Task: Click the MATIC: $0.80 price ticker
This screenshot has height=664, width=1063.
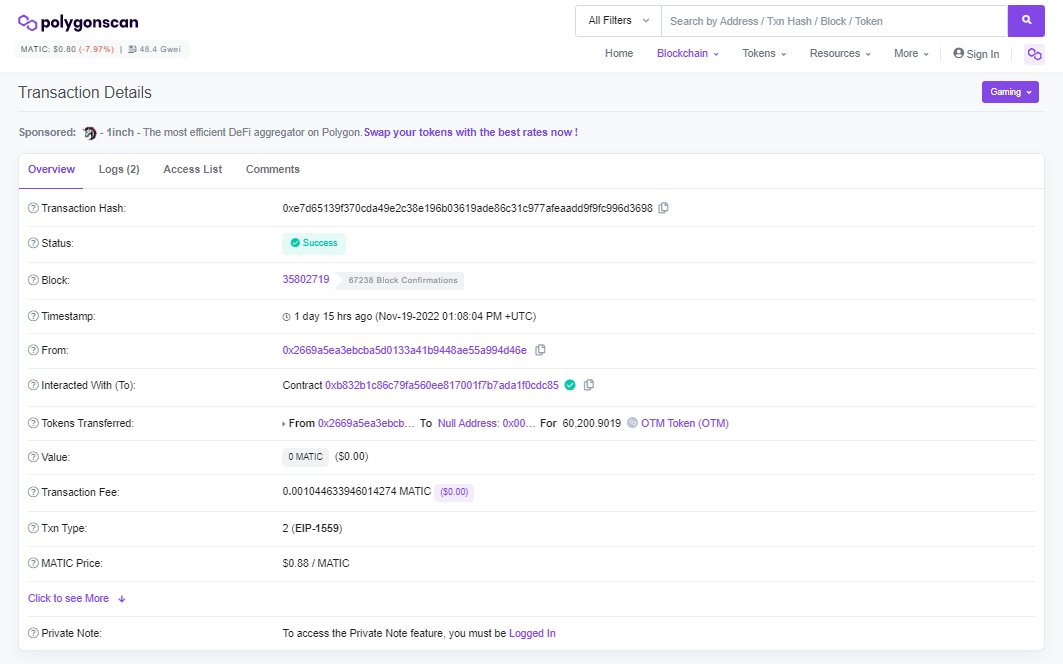Action: pos(67,49)
